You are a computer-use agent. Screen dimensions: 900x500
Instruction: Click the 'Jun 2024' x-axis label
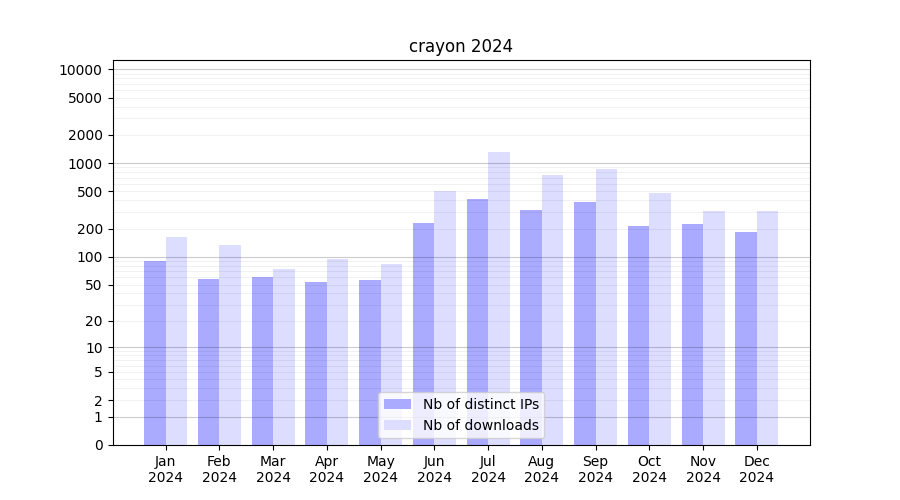tap(434, 469)
